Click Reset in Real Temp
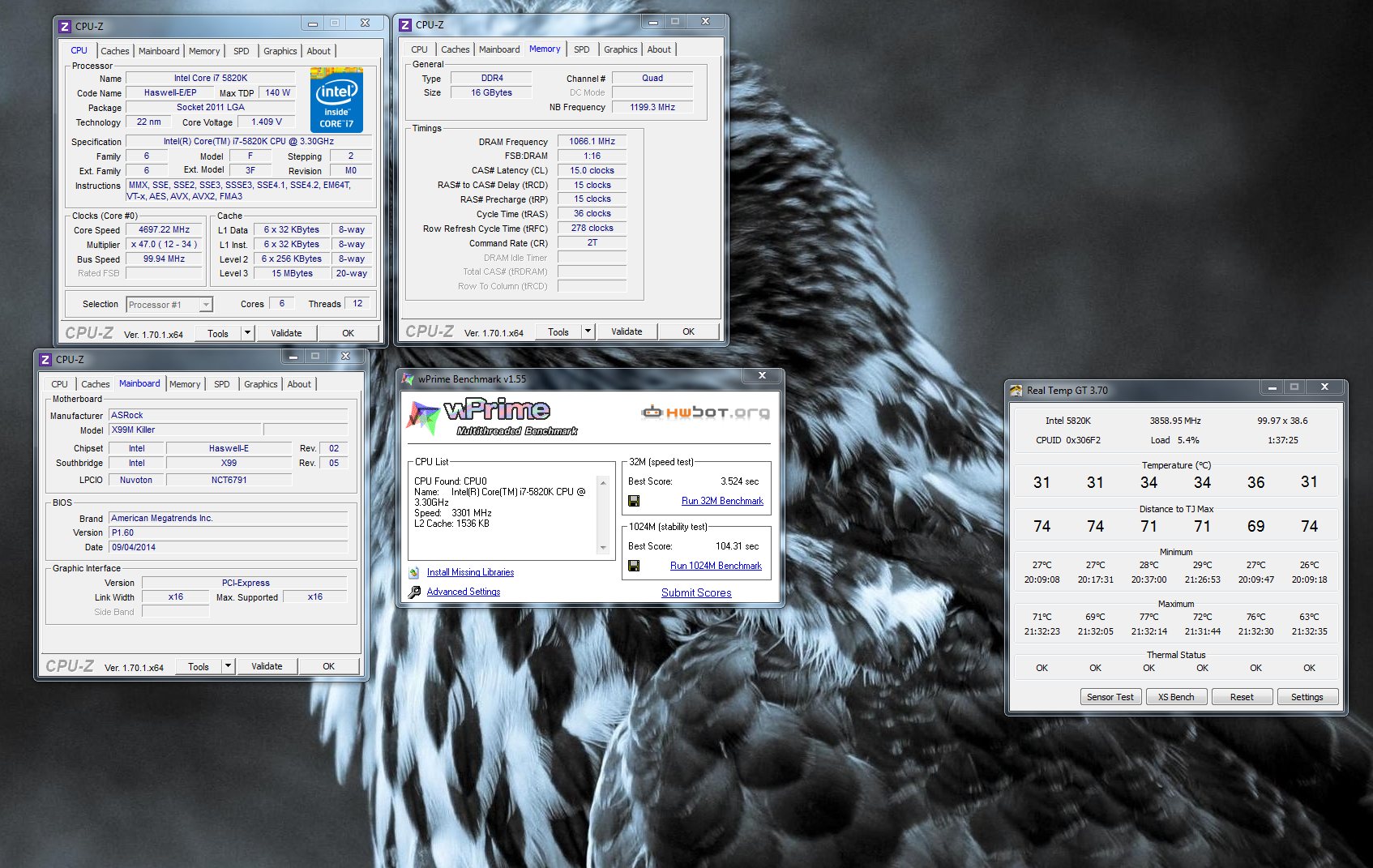Image resolution: width=1373 pixels, height=868 pixels. coord(1242,697)
